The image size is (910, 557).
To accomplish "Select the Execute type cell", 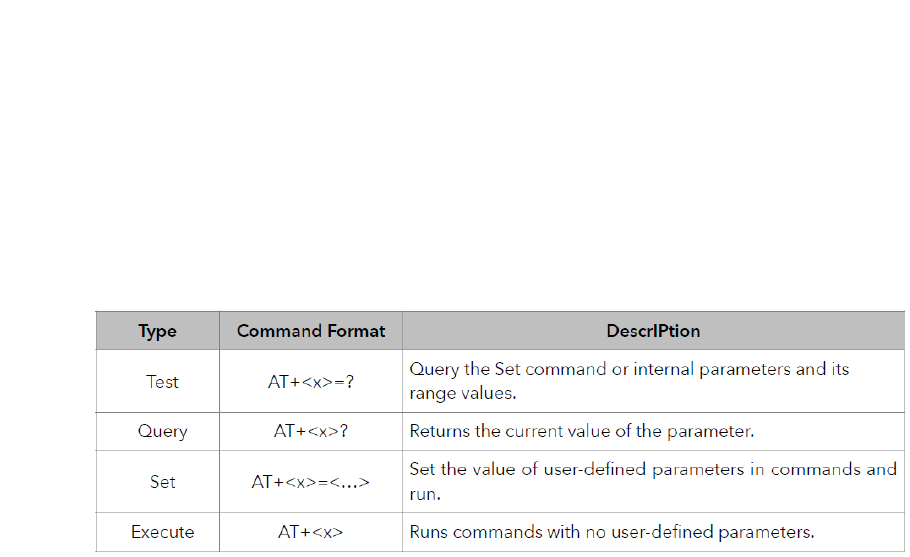I will click(162, 531).
